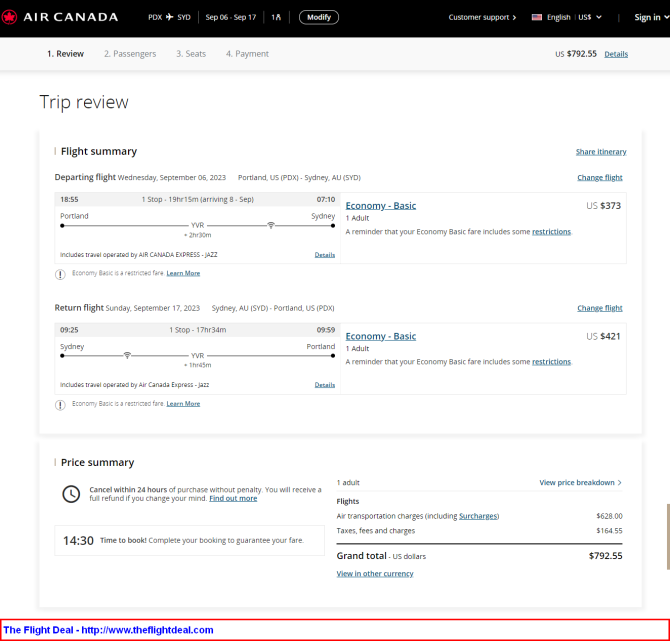Click View in other currency link
Image resolution: width=670 pixels, height=641 pixels.
pyautogui.click(x=375, y=573)
